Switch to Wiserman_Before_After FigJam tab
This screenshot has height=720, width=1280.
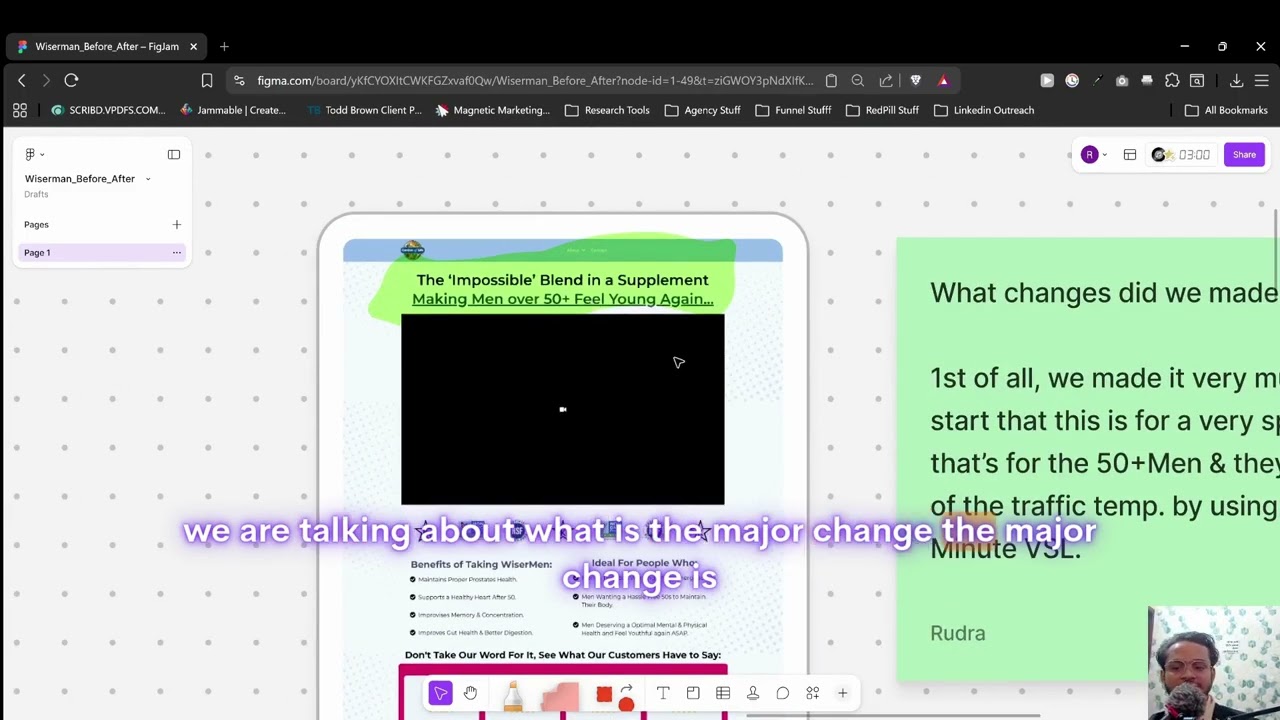(x=107, y=46)
